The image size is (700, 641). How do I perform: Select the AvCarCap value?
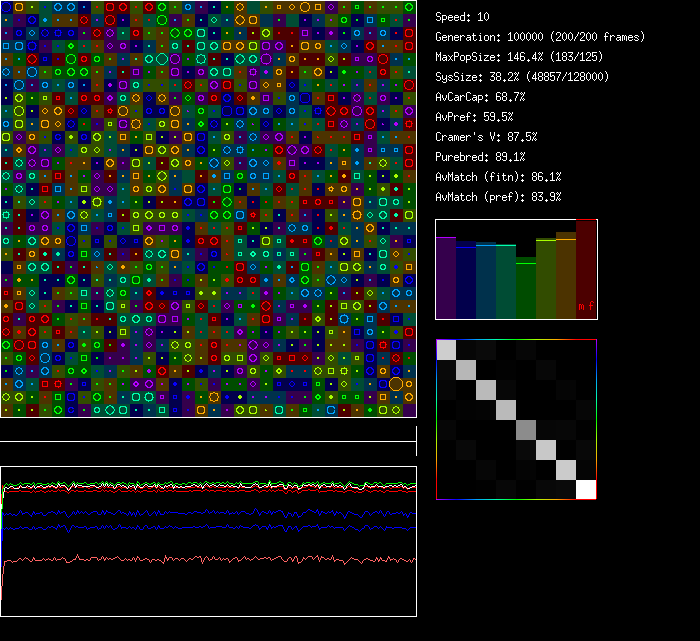point(480,97)
